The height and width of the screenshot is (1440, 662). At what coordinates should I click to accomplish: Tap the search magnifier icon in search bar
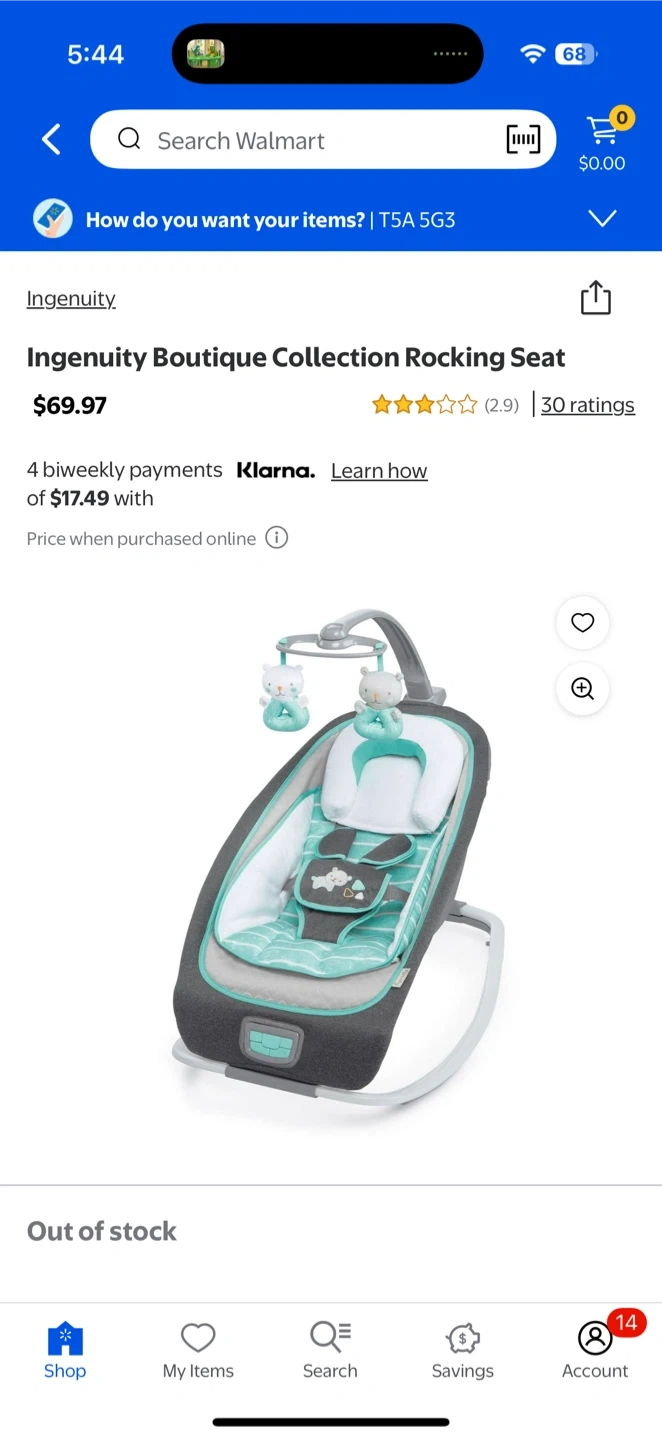coord(129,140)
